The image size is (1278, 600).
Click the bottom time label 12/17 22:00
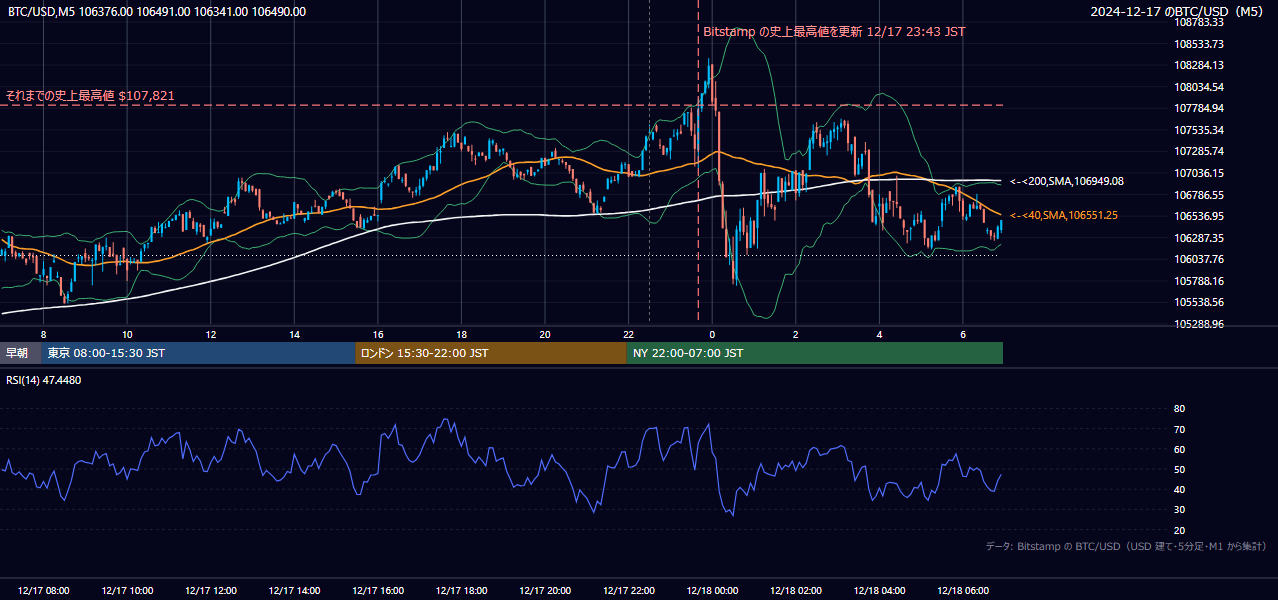[628, 591]
